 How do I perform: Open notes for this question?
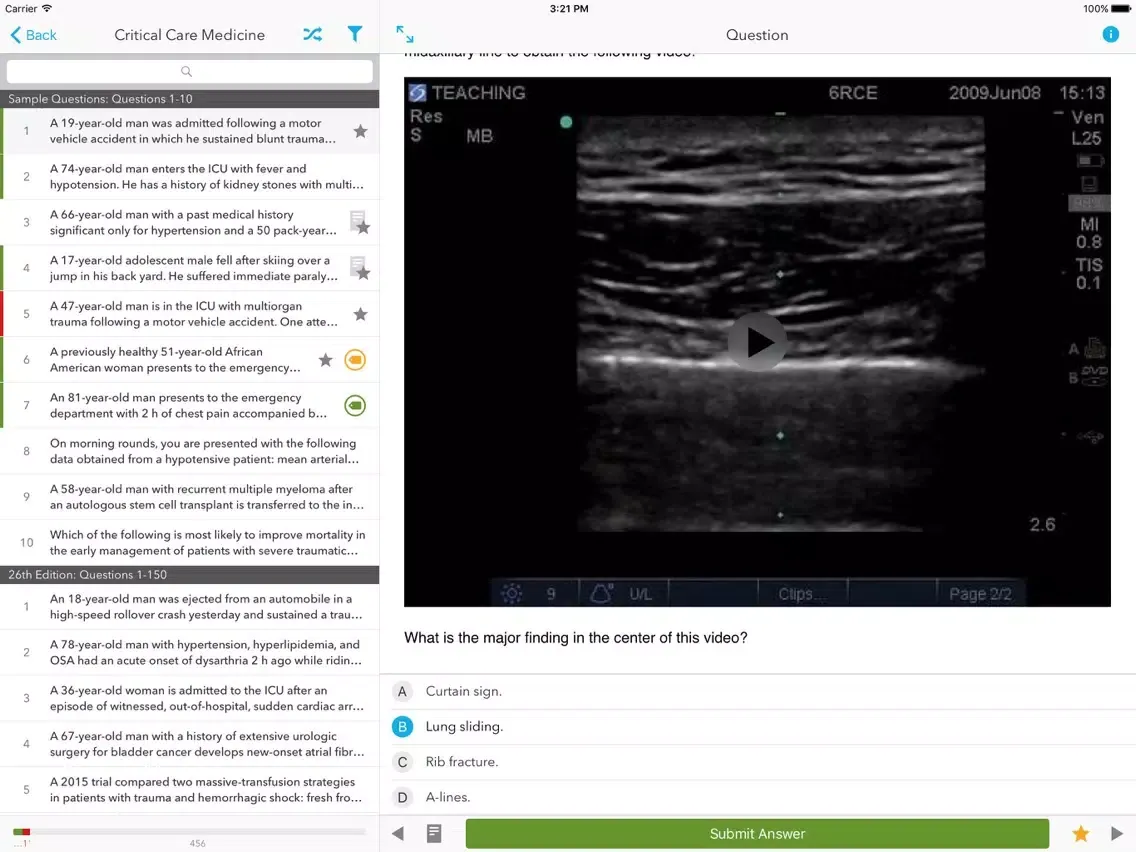click(434, 833)
